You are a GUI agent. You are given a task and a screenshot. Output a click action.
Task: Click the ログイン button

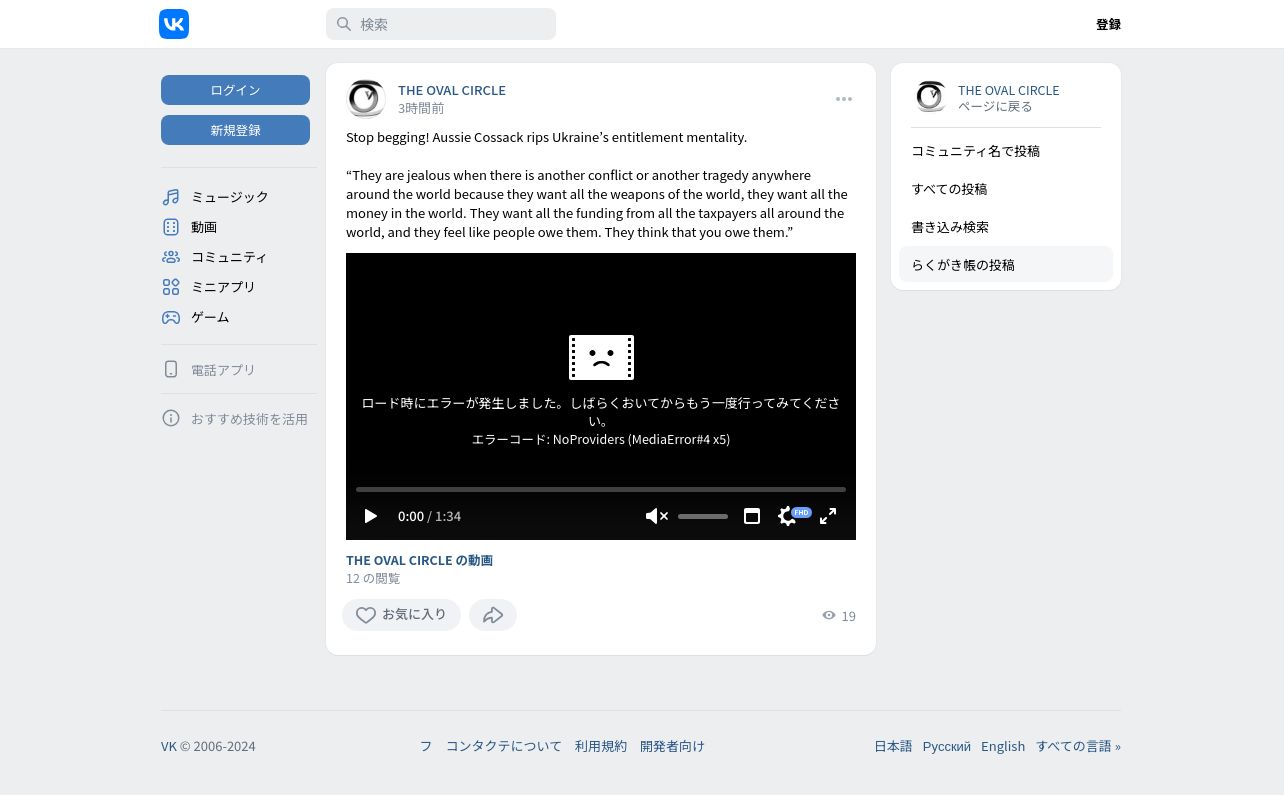click(x=235, y=90)
